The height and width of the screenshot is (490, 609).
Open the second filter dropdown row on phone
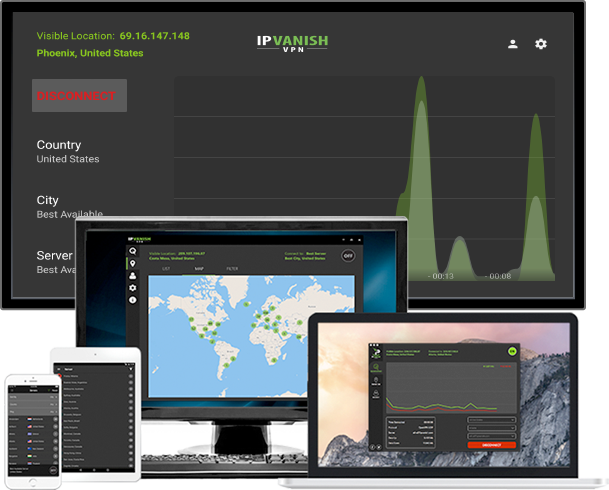[x=33, y=404]
